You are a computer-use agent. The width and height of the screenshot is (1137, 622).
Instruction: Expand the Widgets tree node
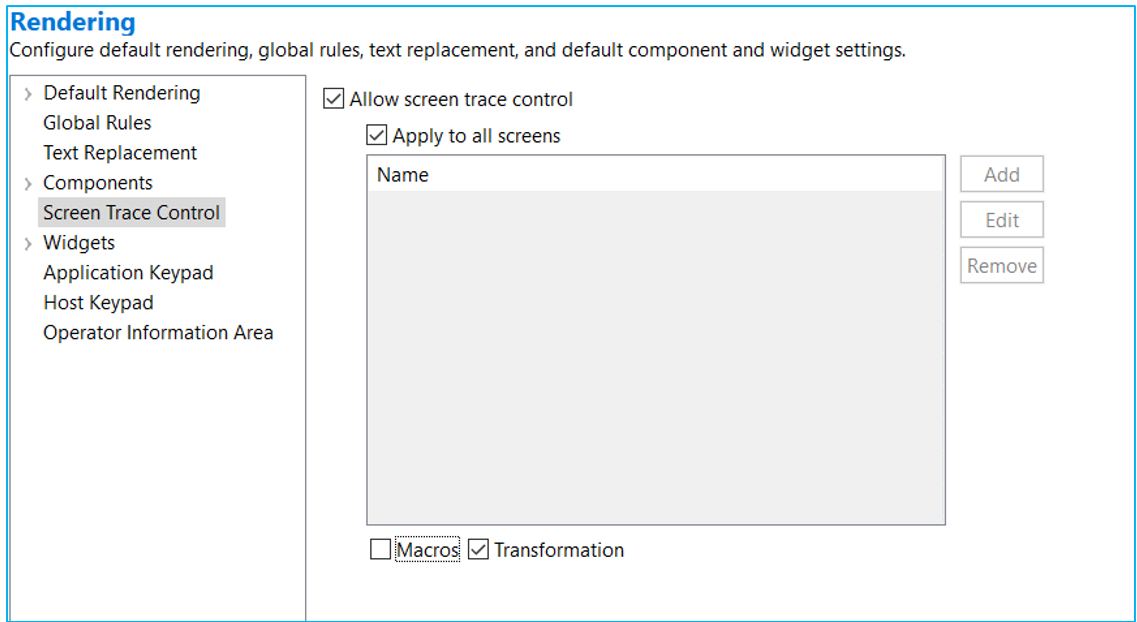(x=28, y=244)
